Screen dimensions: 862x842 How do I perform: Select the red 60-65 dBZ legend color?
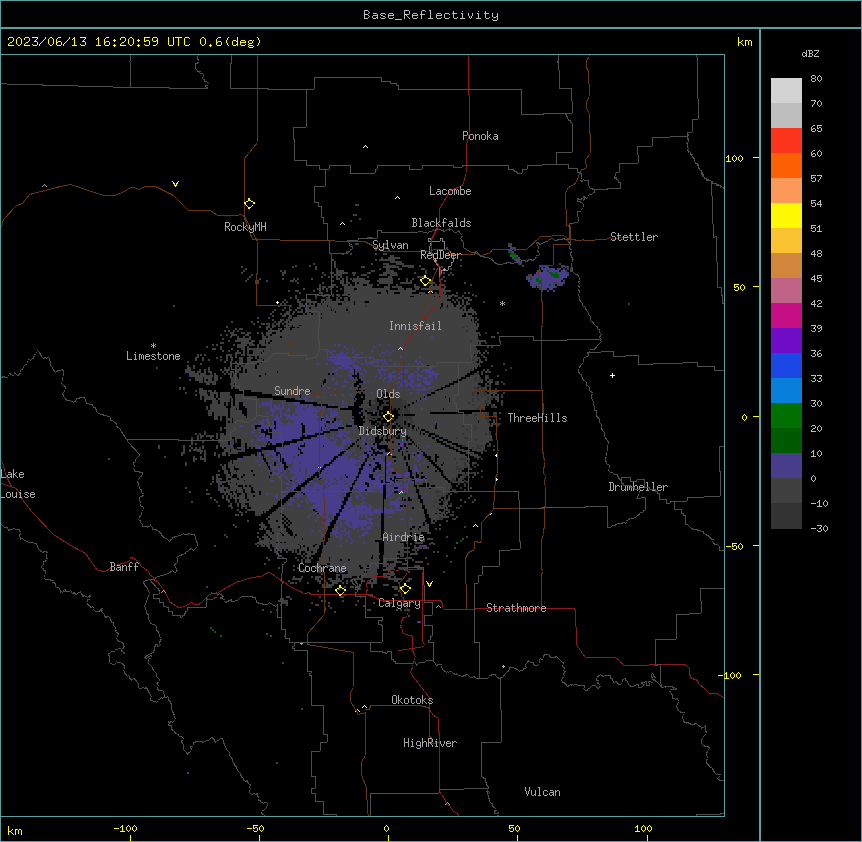[x=786, y=140]
